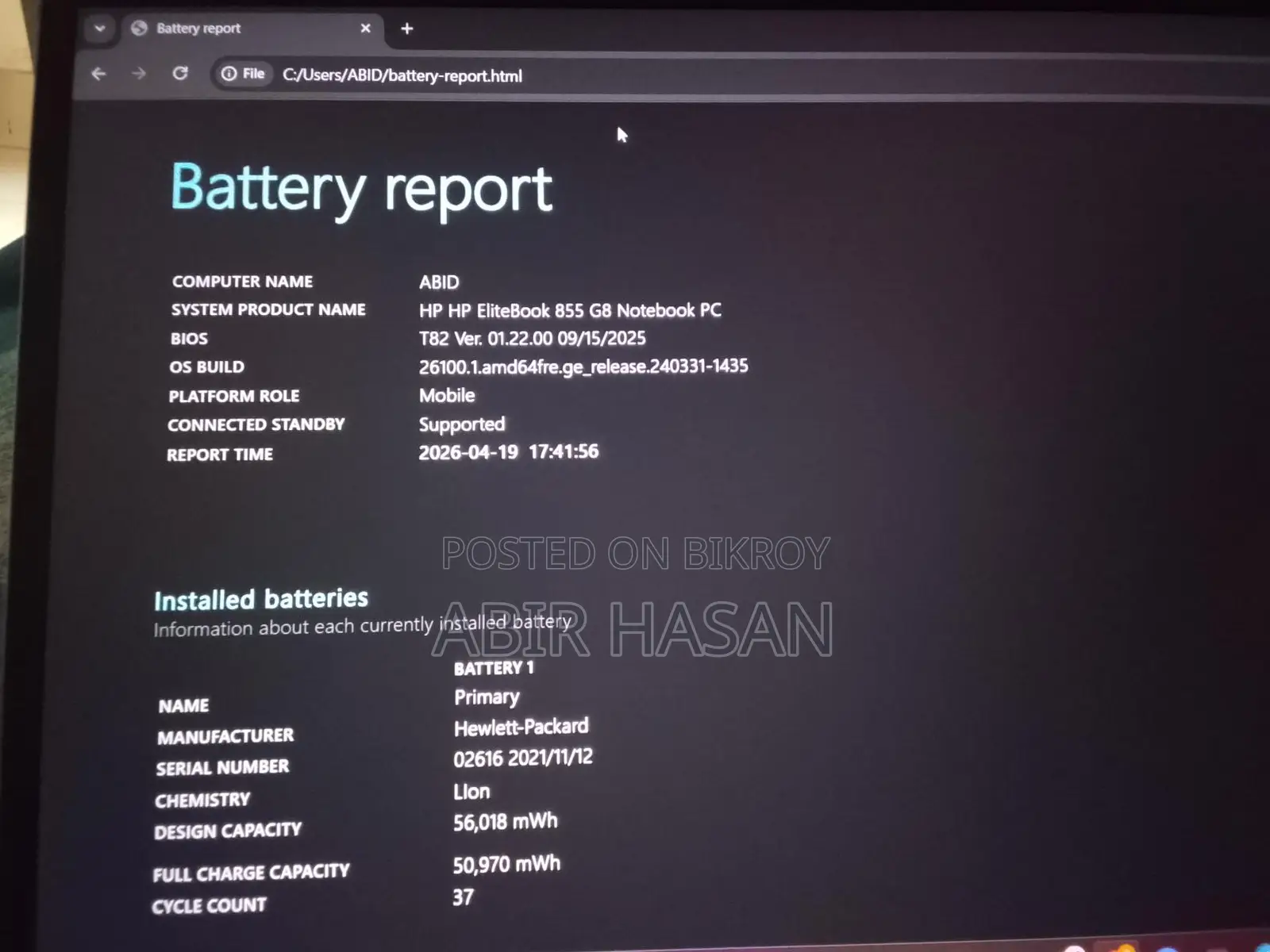Click the REPORT TIME label
The image size is (1270, 952).
[220, 455]
